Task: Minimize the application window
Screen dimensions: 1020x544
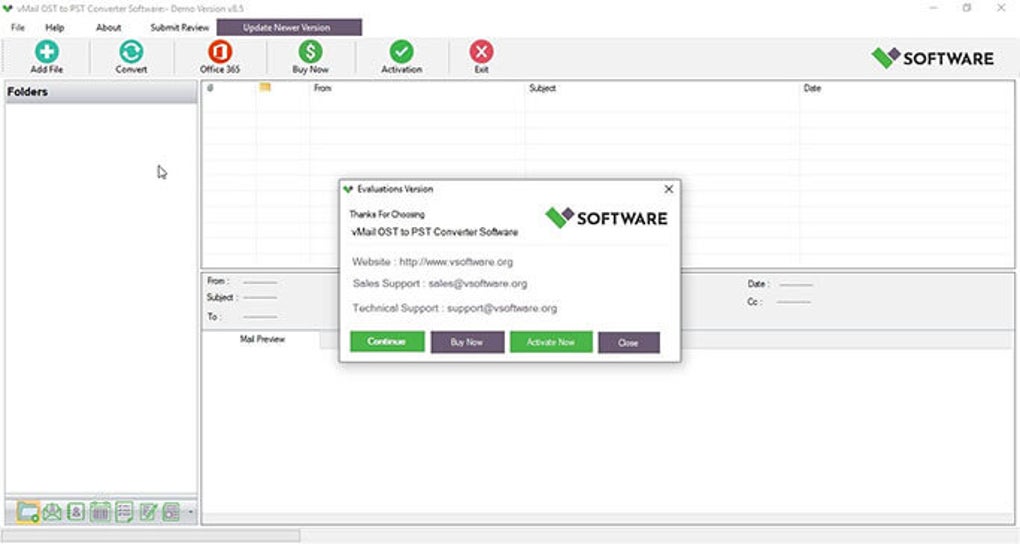Action: tap(933, 8)
